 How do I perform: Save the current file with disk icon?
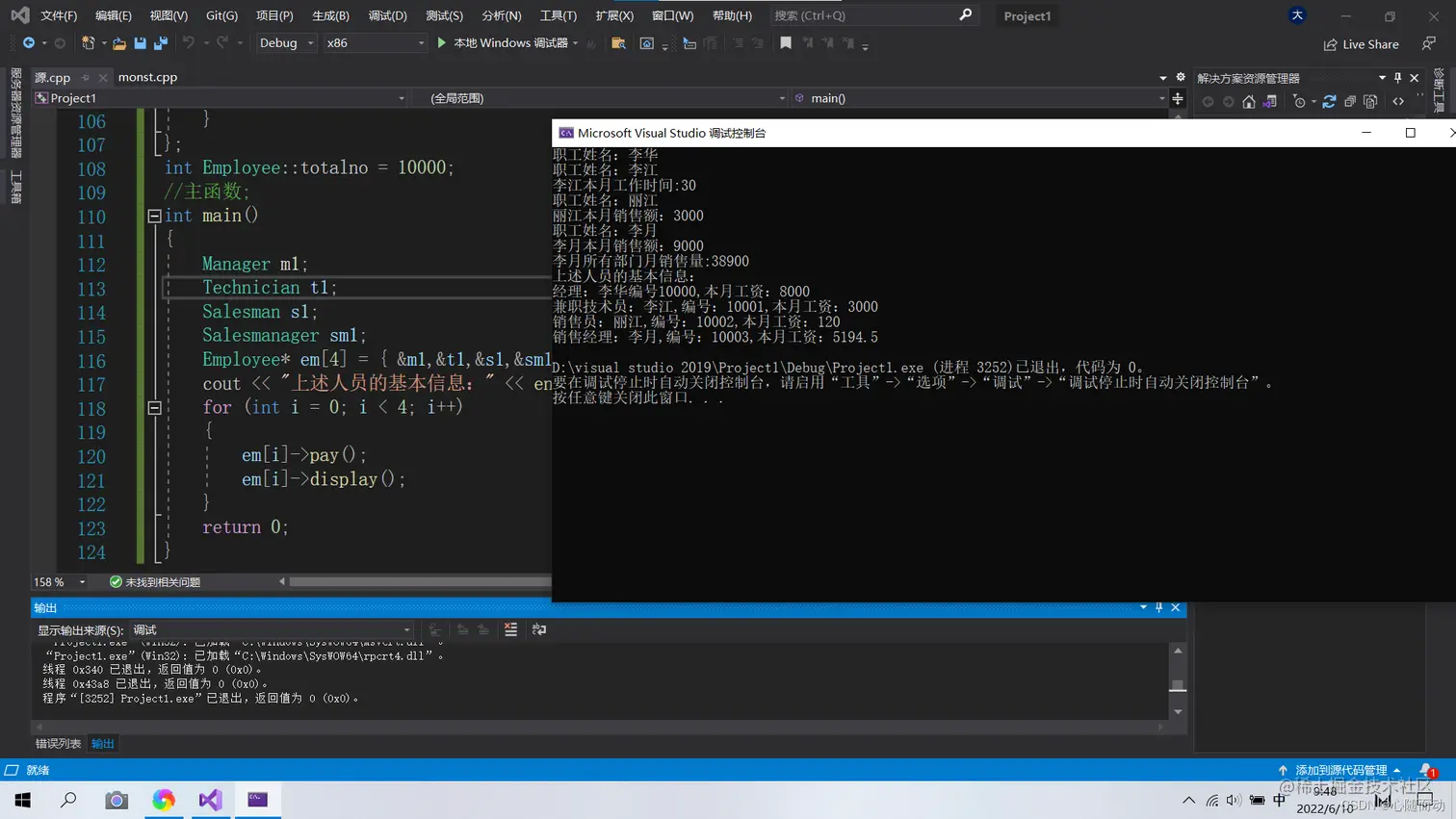pos(141,43)
